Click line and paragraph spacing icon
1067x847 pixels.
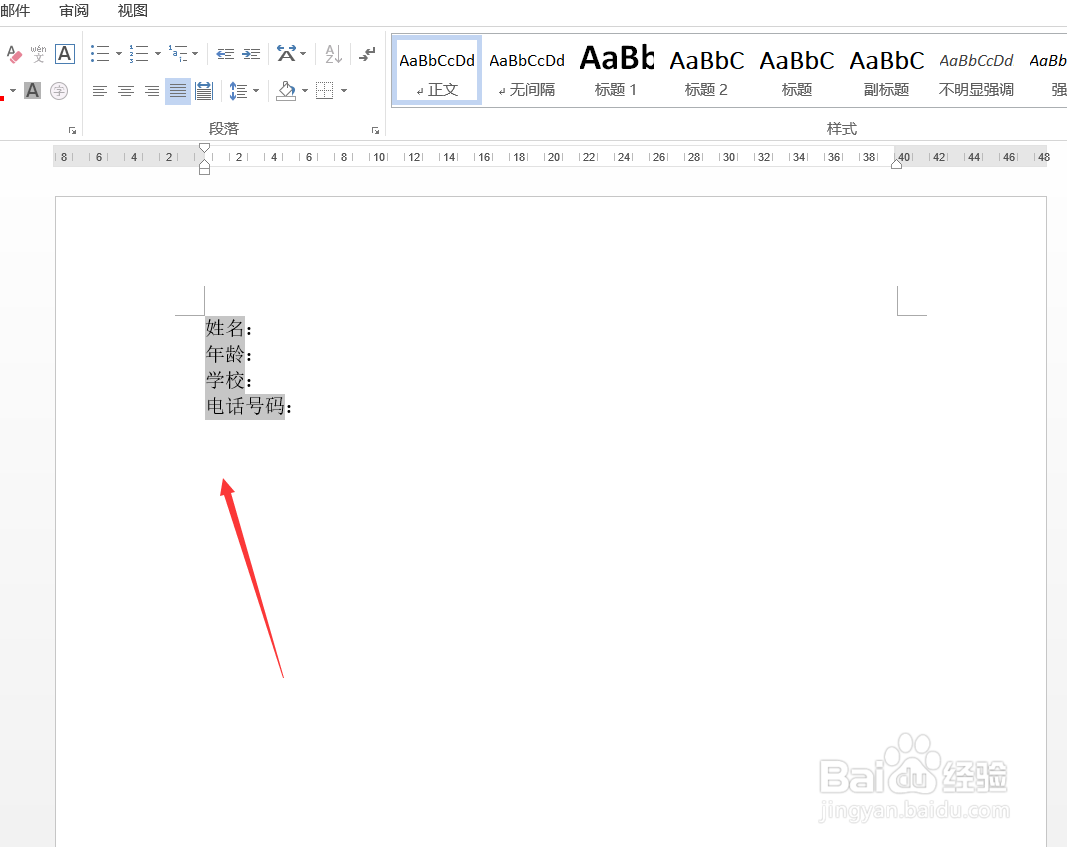238,90
